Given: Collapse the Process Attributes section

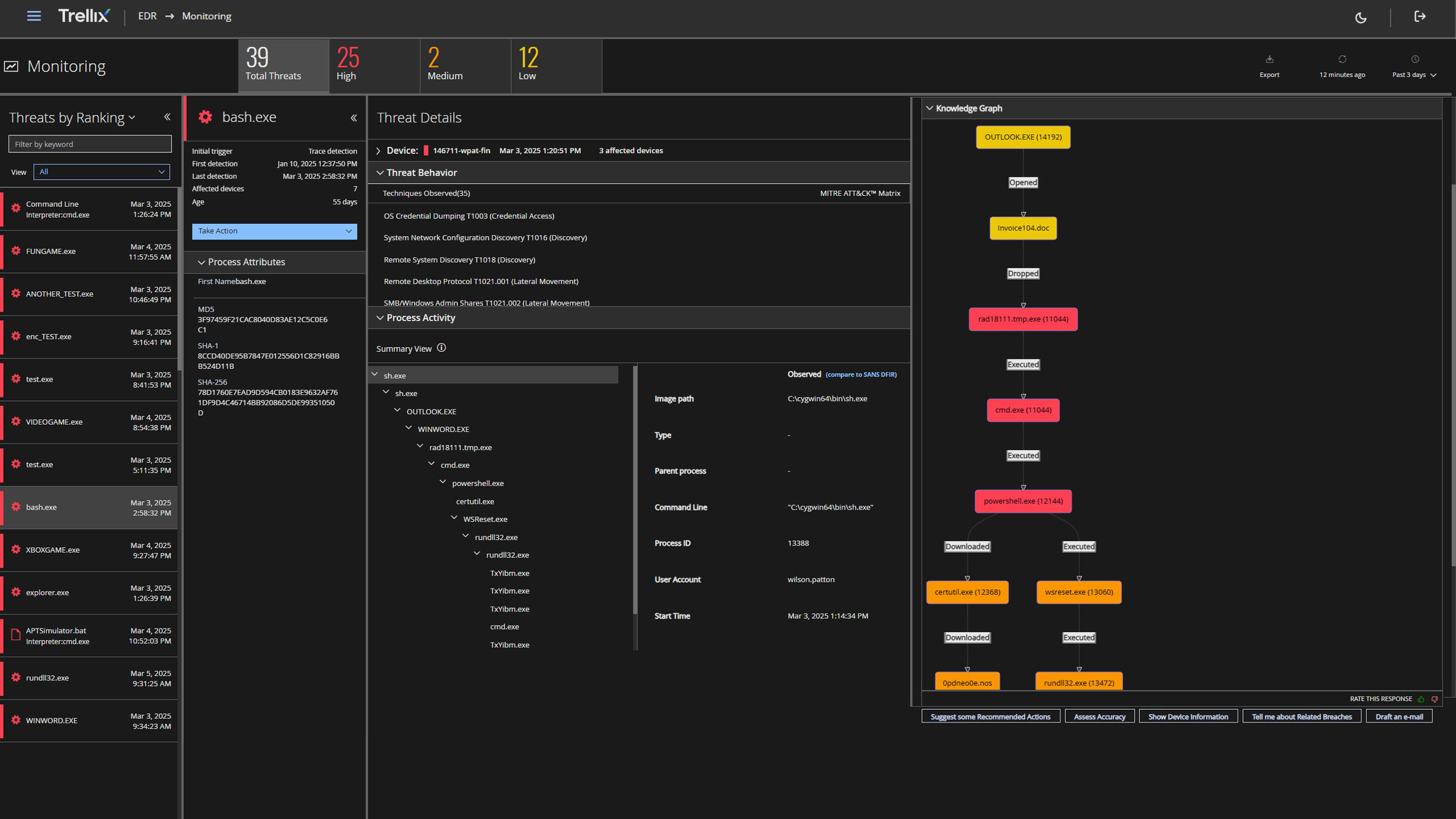Looking at the screenshot, I should click(201, 262).
